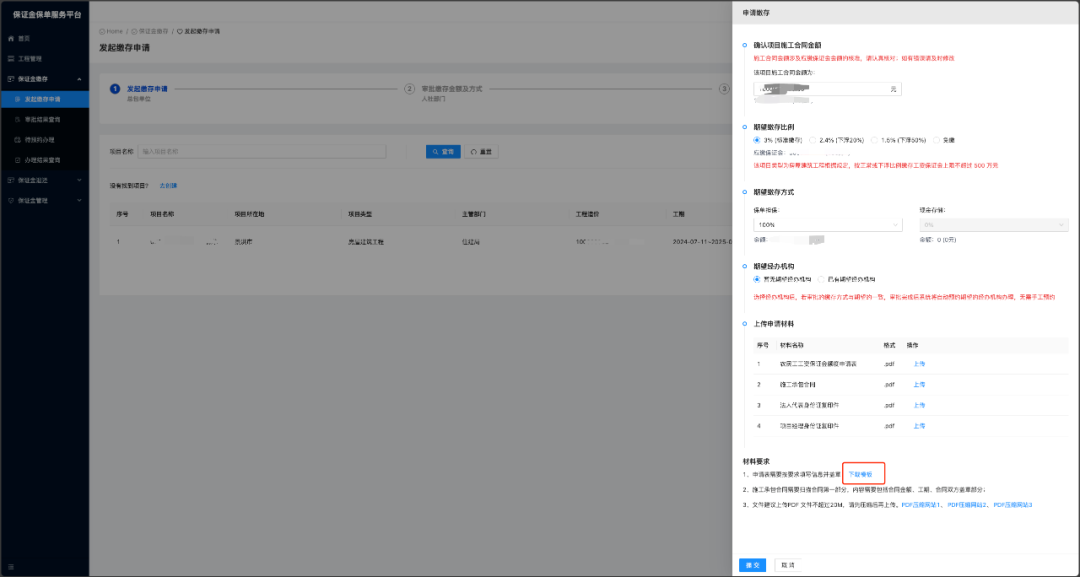Expand the 保证金退还 sidebar menu
Image resolution: width=1080 pixels, height=577 pixels.
click(79, 180)
